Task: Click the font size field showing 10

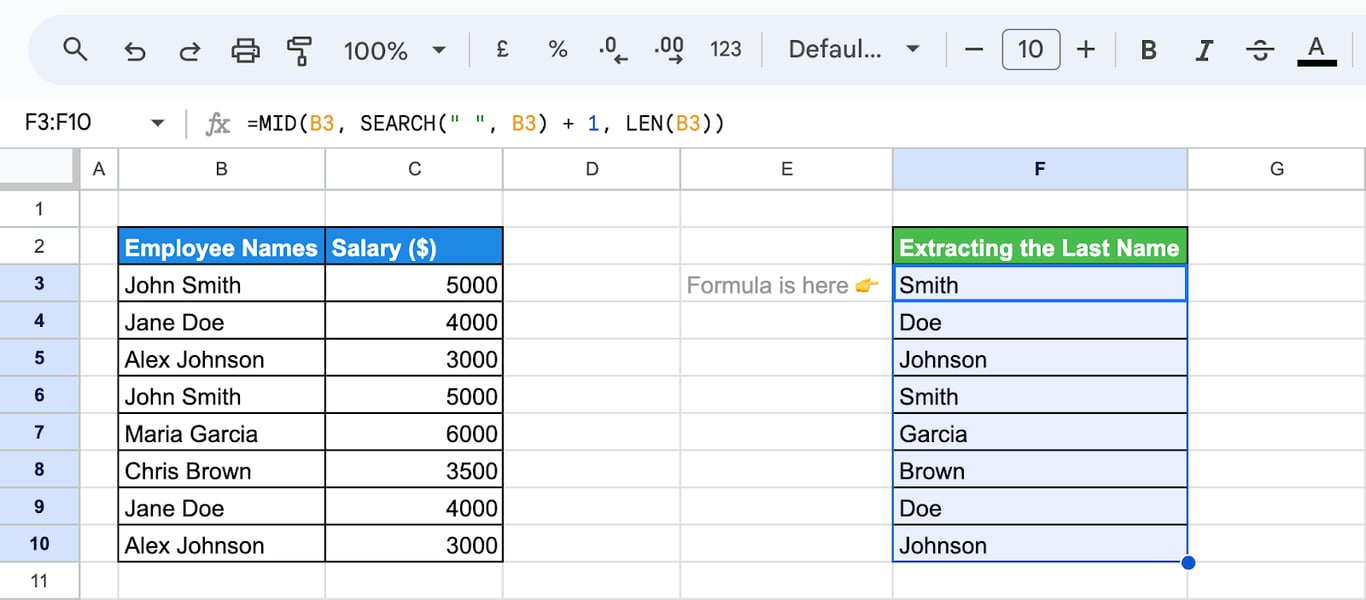Action: coord(1030,49)
